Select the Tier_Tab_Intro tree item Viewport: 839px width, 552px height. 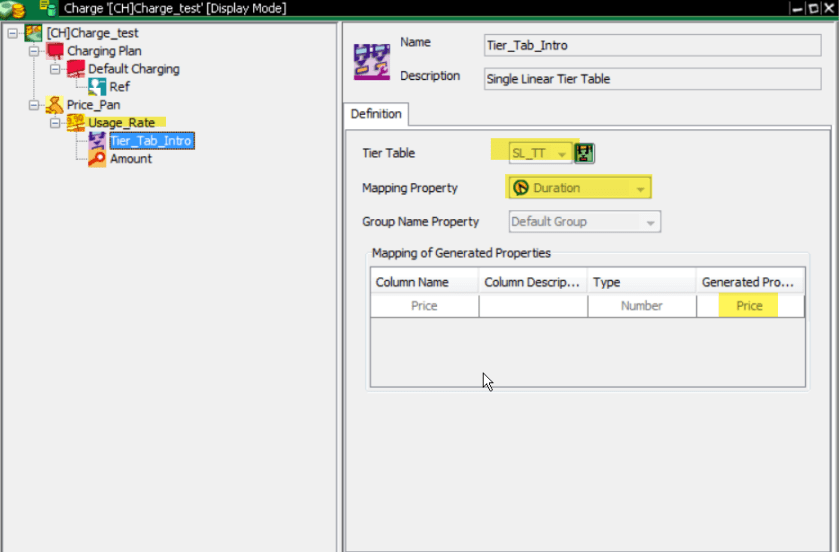coord(151,141)
